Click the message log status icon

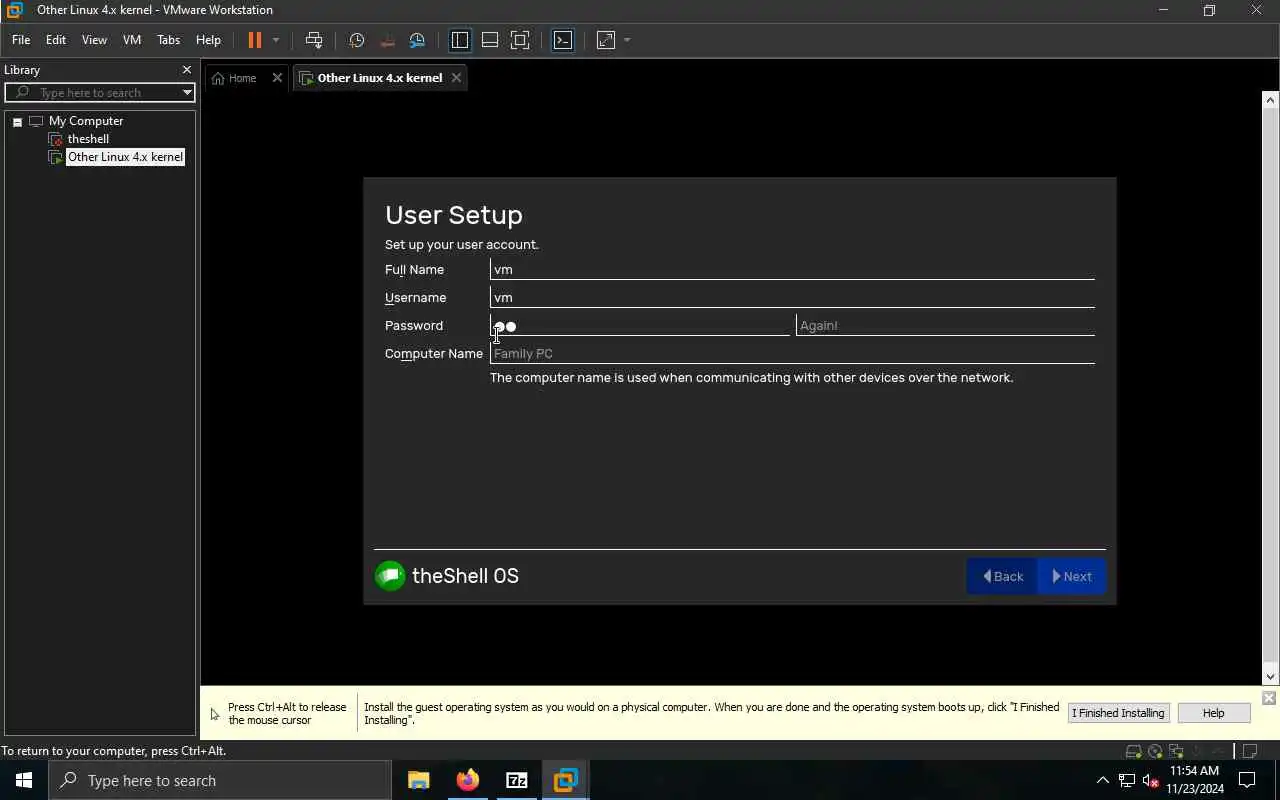tap(1249, 751)
